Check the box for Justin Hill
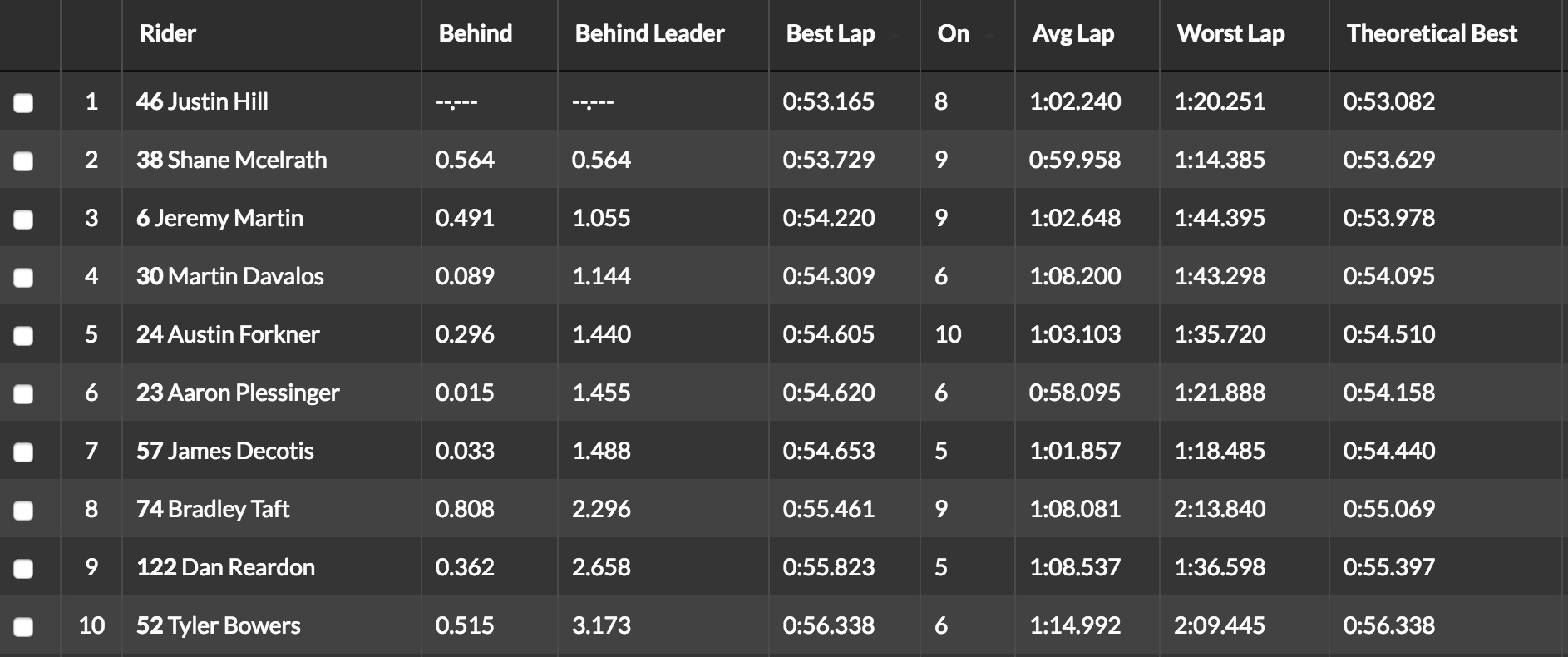Image resolution: width=1568 pixels, height=657 pixels. [23, 103]
